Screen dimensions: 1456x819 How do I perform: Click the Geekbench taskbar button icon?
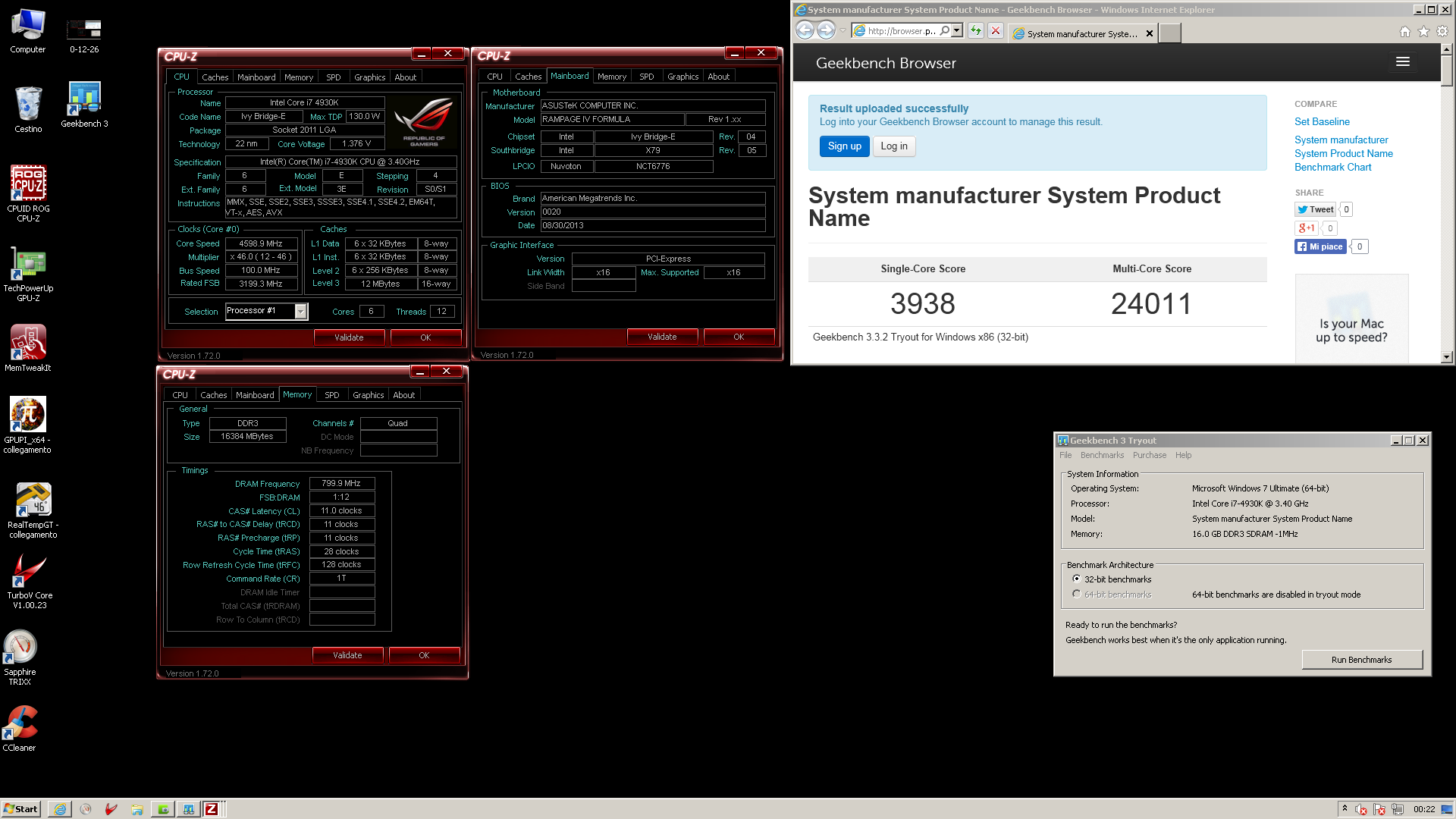188,809
